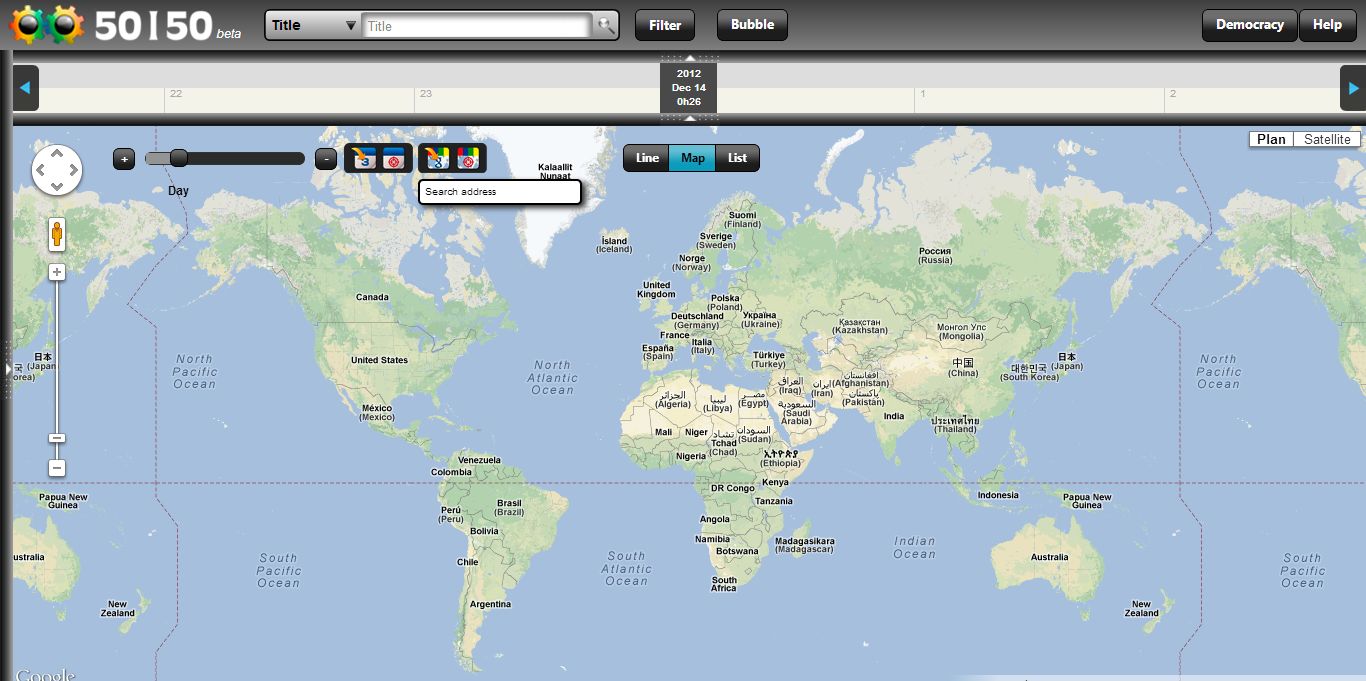Click the calendar icon with arrow and 3
This screenshot has height=681, width=1366.
(x=364, y=158)
